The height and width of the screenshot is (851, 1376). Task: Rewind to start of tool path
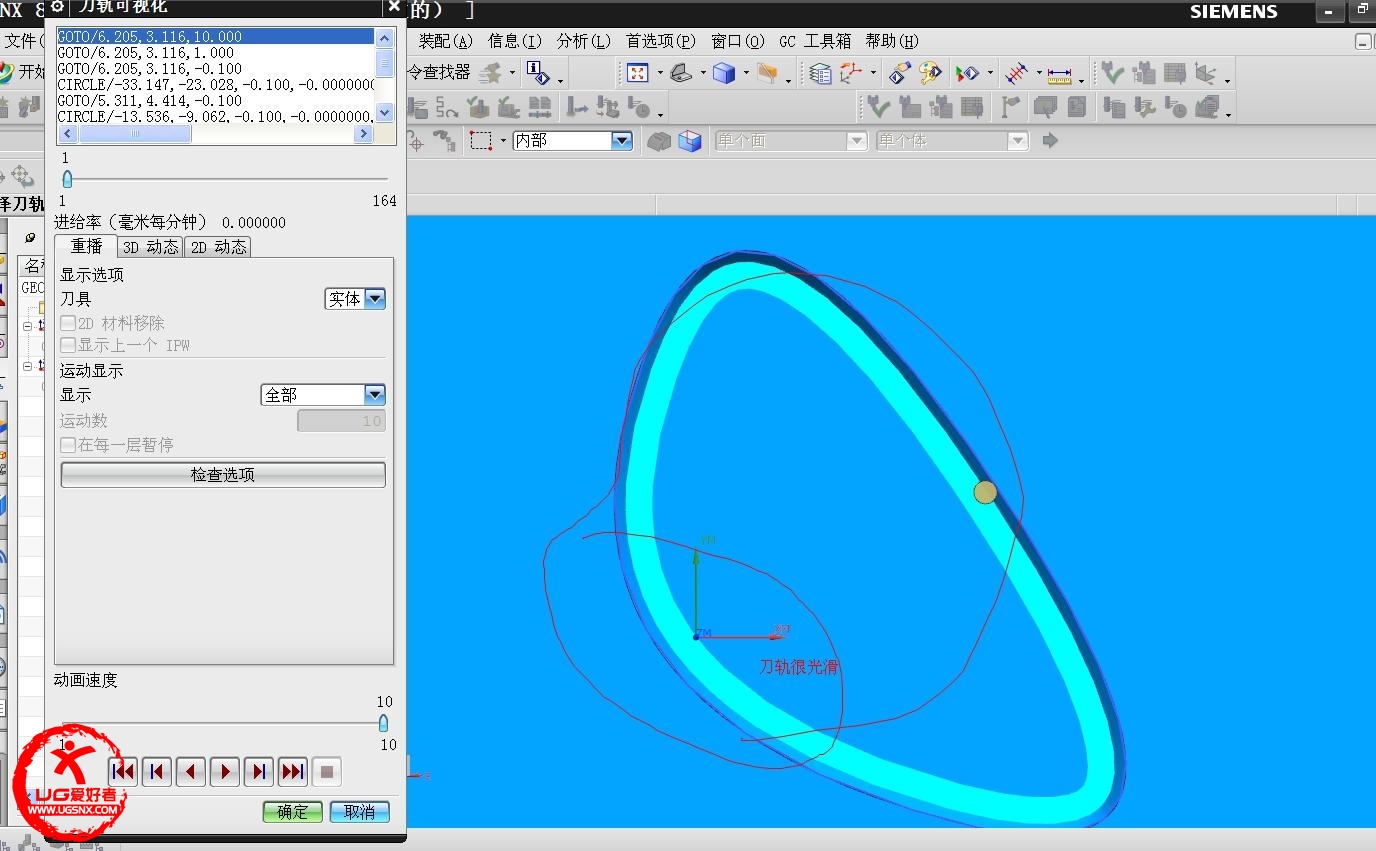(123, 771)
